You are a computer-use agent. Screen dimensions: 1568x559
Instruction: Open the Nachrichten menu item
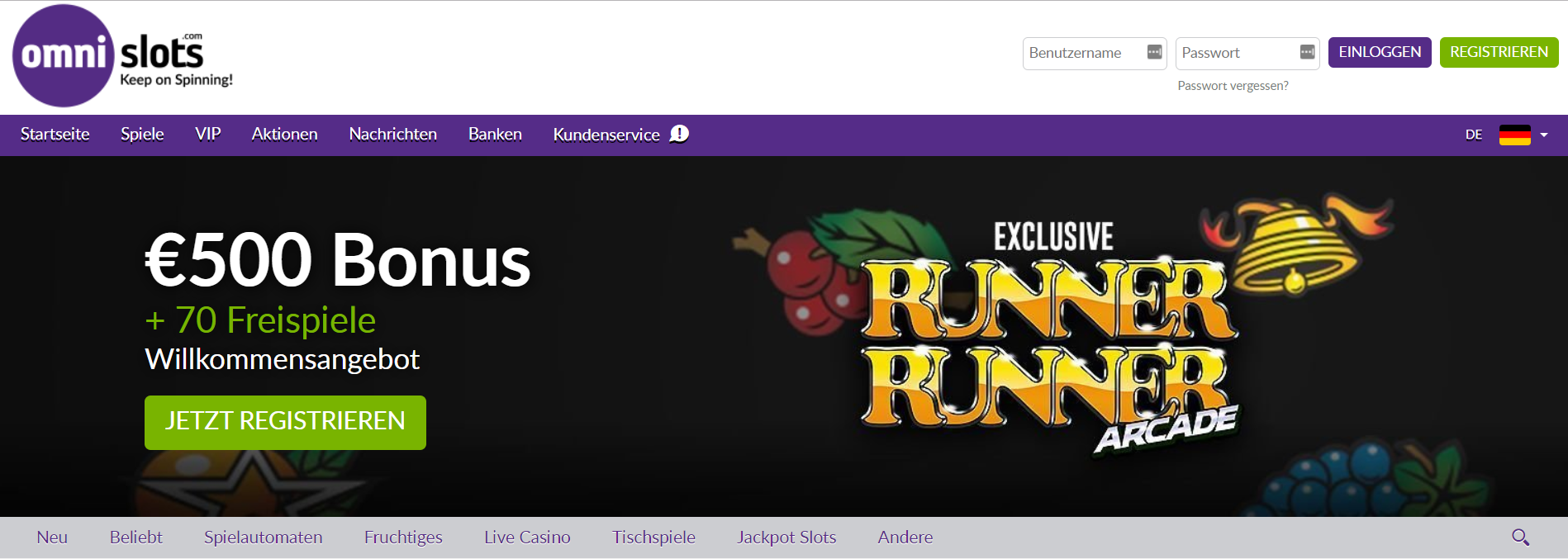click(x=393, y=134)
